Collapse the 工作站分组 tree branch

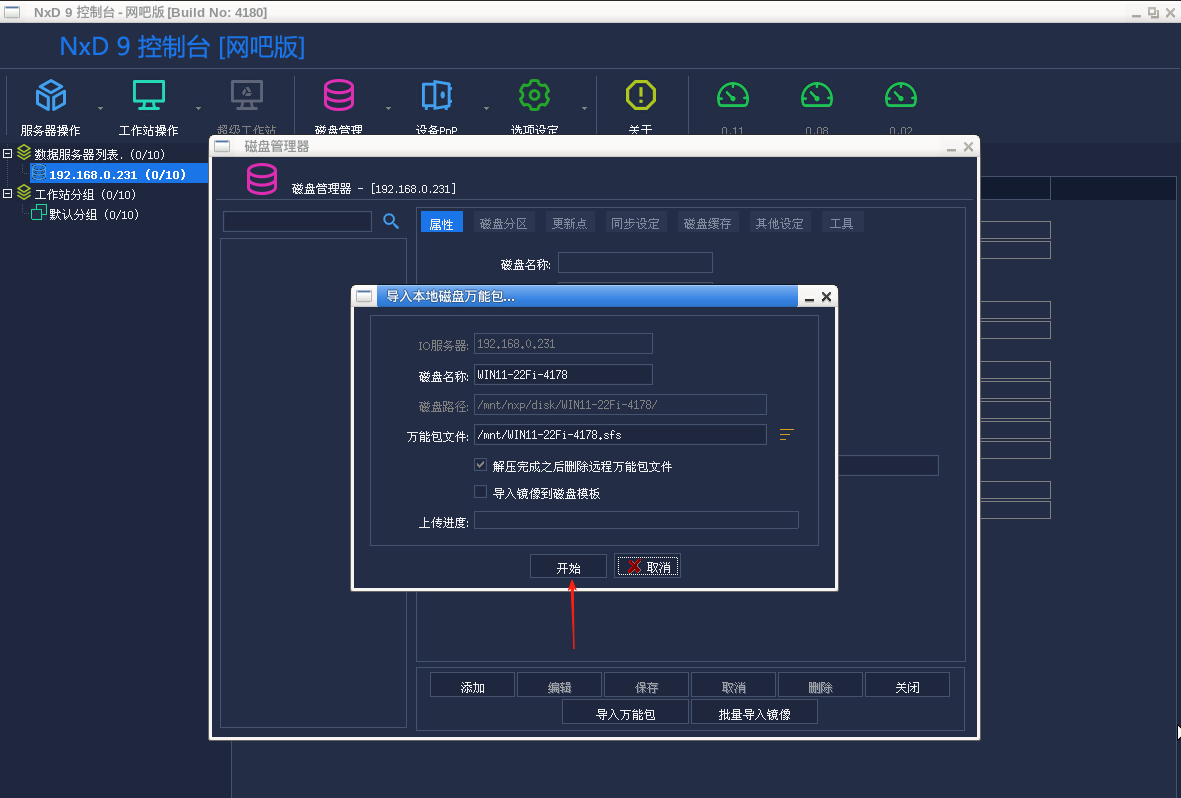pyautogui.click(x=10, y=194)
